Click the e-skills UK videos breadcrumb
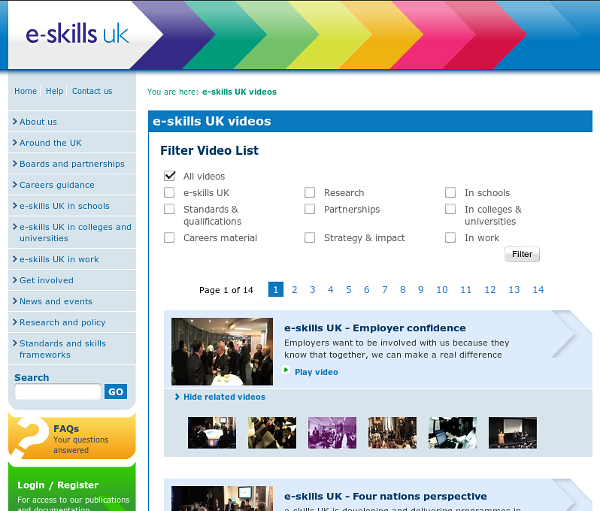 pos(239,92)
